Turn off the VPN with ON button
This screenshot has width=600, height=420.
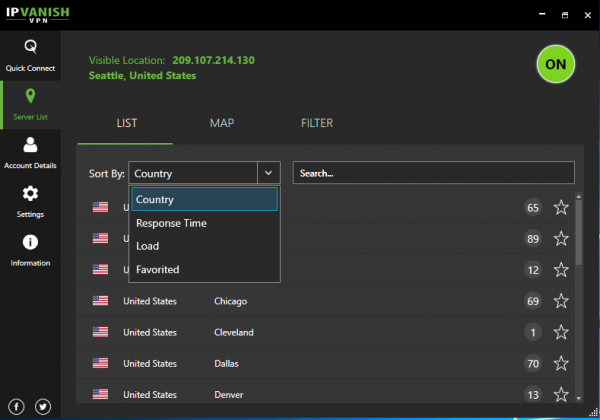[x=556, y=64]
